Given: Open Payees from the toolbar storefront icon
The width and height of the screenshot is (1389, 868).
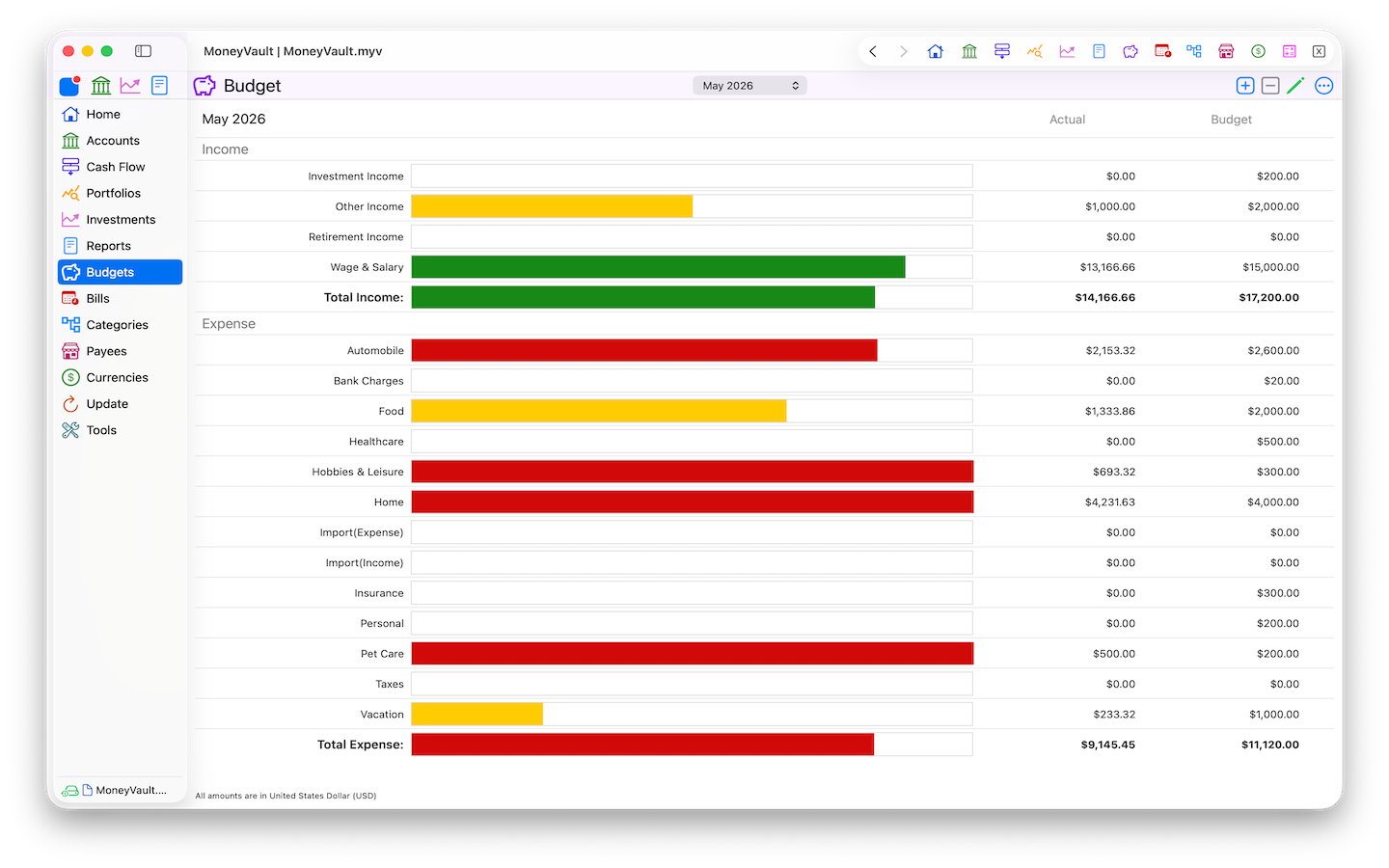Looking at the screenshot, I should (x=1226, y=51).
